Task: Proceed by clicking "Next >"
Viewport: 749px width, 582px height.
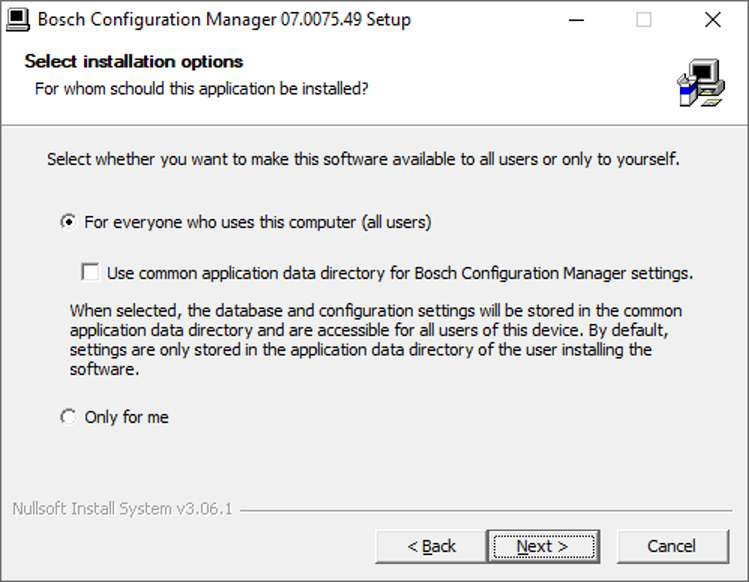Action: pos(542,546)
